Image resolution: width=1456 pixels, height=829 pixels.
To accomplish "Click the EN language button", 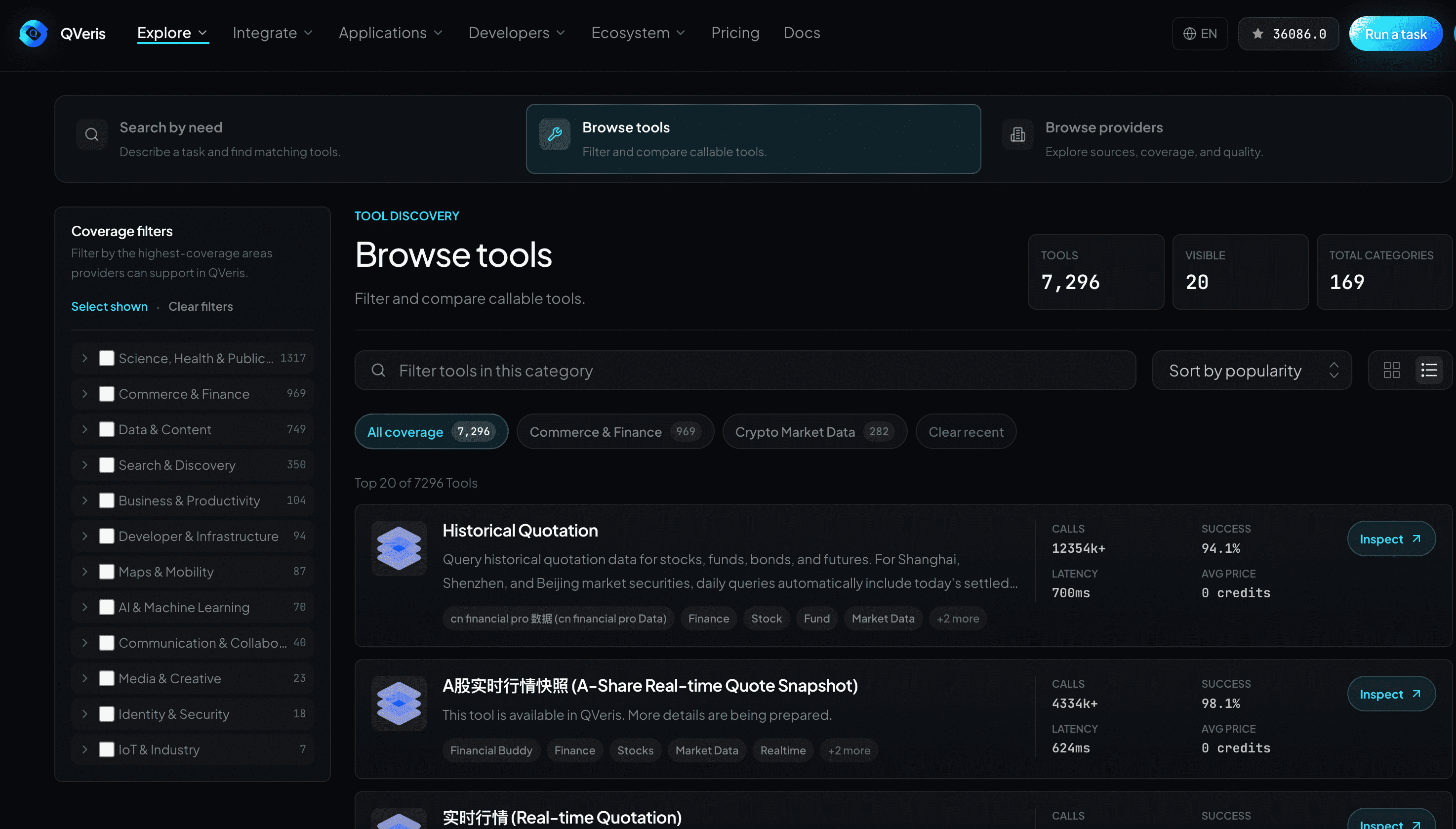I will coord(1200,34).
